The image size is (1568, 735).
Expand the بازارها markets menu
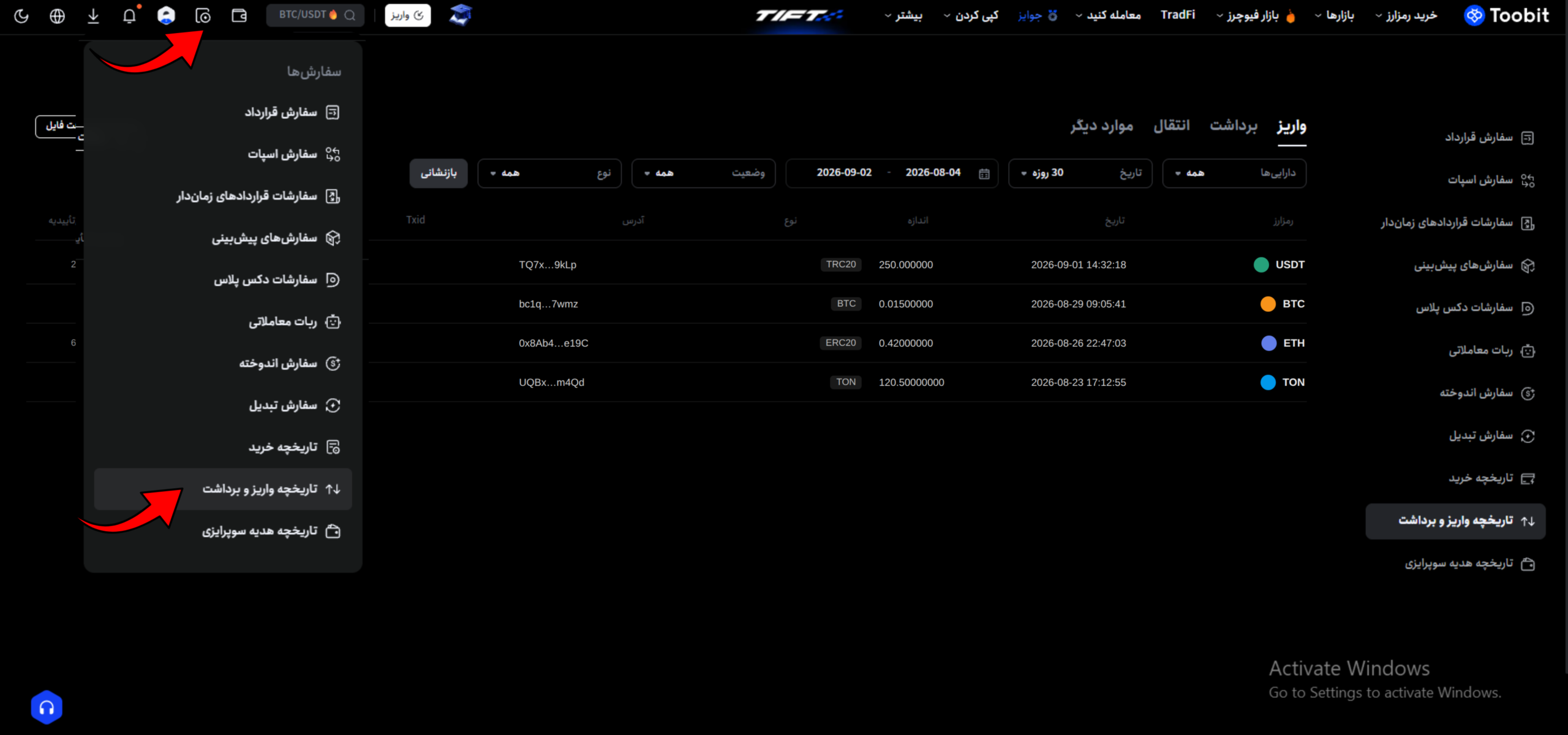coord(1335,15)
